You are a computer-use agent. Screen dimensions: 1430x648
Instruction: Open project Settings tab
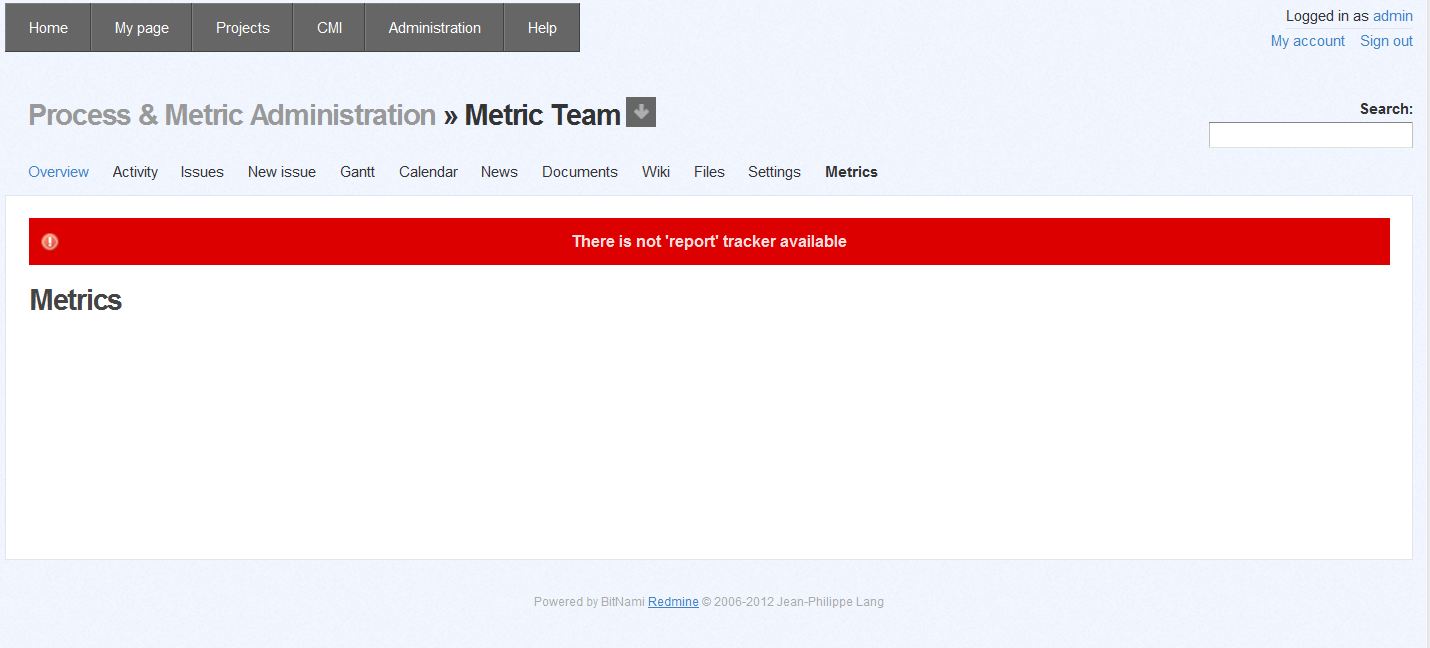pos(774,172)
